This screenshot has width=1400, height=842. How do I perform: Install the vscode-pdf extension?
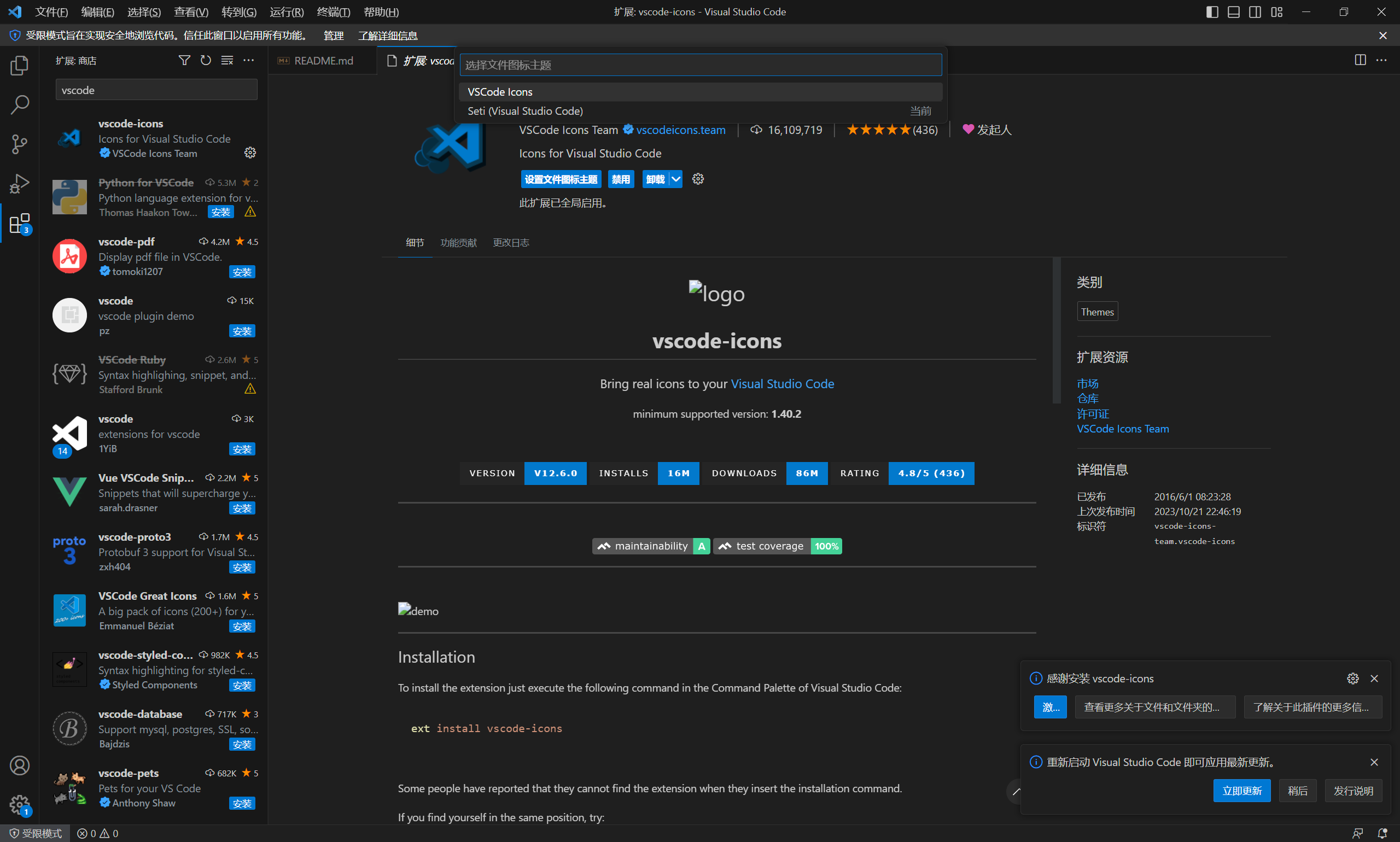(242, 272)
